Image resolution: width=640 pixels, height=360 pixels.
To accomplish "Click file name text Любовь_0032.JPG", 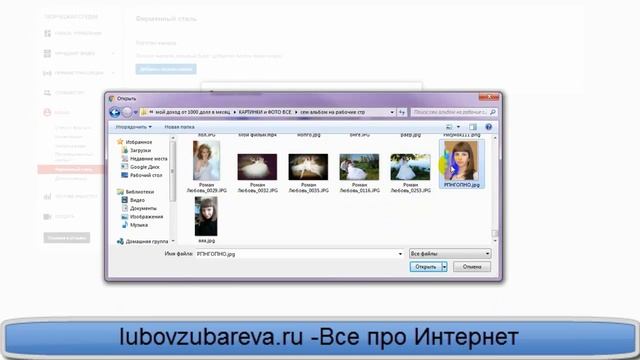I will click(x=258, y=191).
